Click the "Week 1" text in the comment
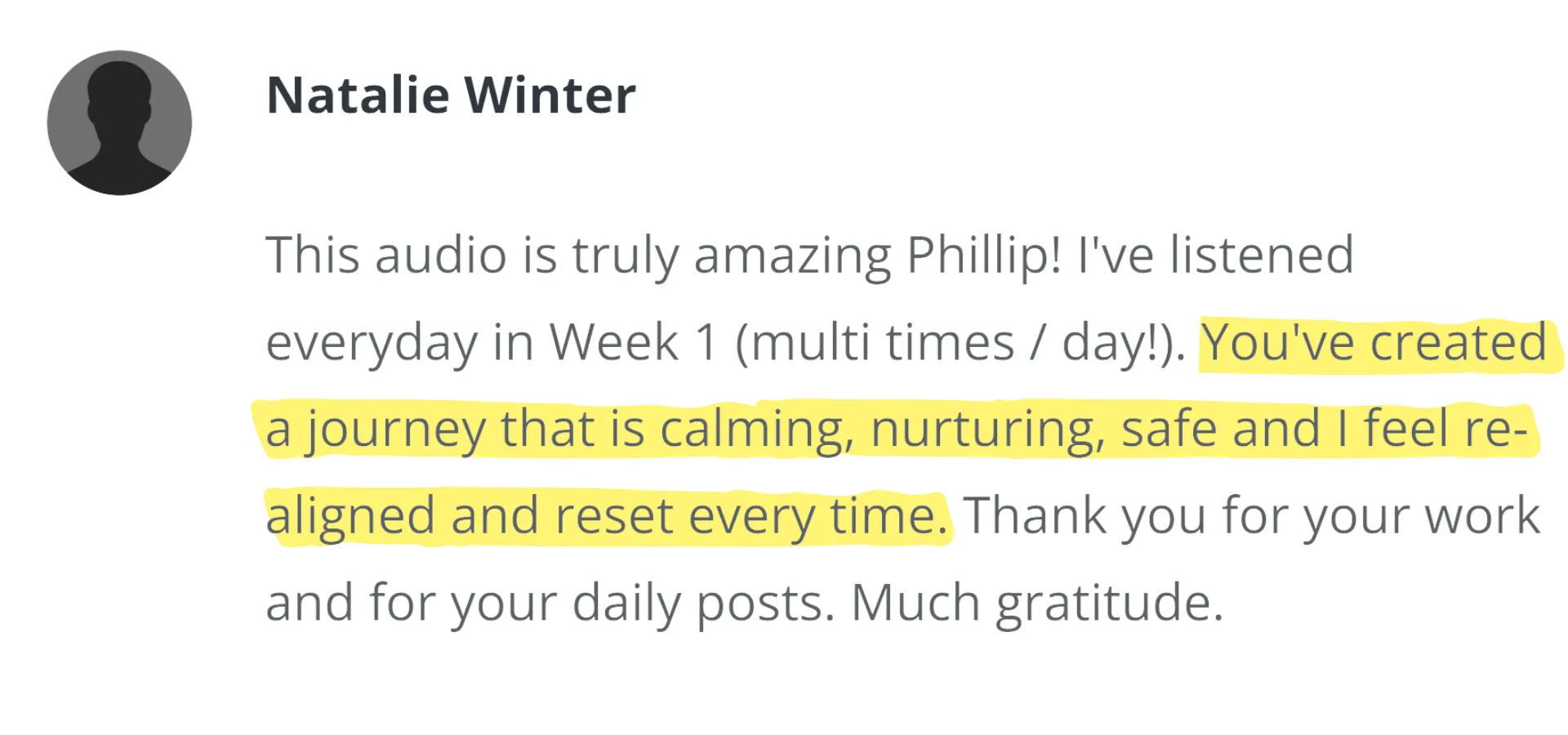Image resolution: width=1568 pixels, height=735 pixels. [x=633, y=342]
